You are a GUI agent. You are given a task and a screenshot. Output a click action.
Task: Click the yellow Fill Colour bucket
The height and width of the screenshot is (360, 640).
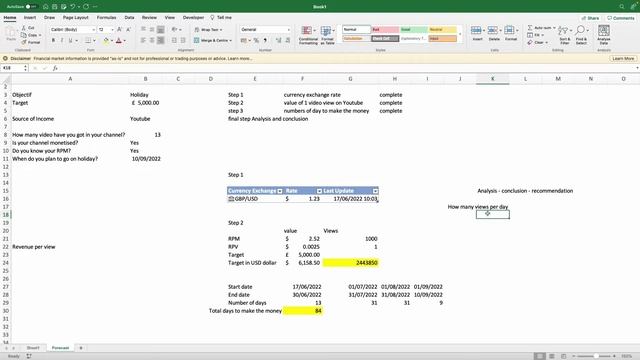point(106,40)
